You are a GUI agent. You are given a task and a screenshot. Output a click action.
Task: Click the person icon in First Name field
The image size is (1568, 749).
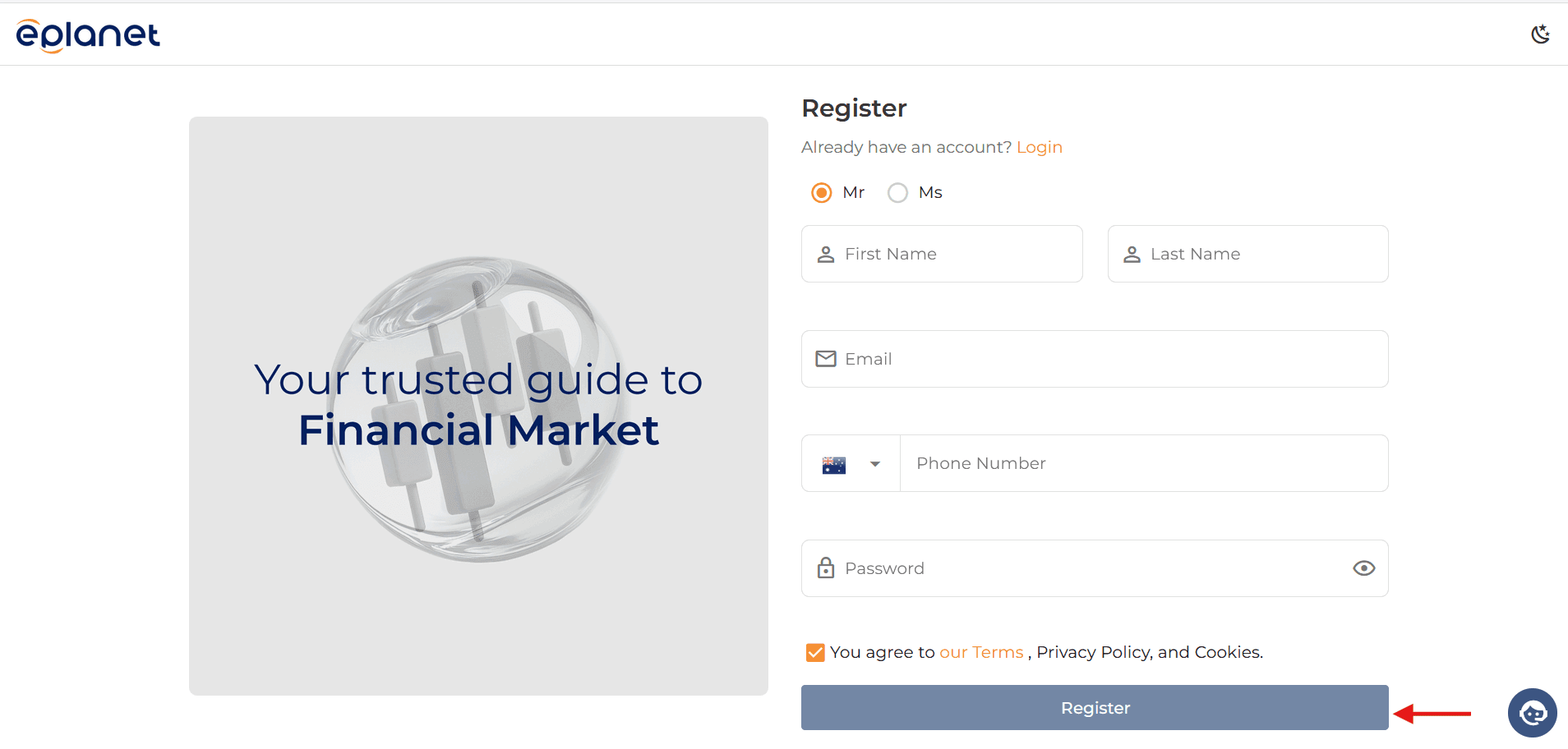(x=825, y=254)
